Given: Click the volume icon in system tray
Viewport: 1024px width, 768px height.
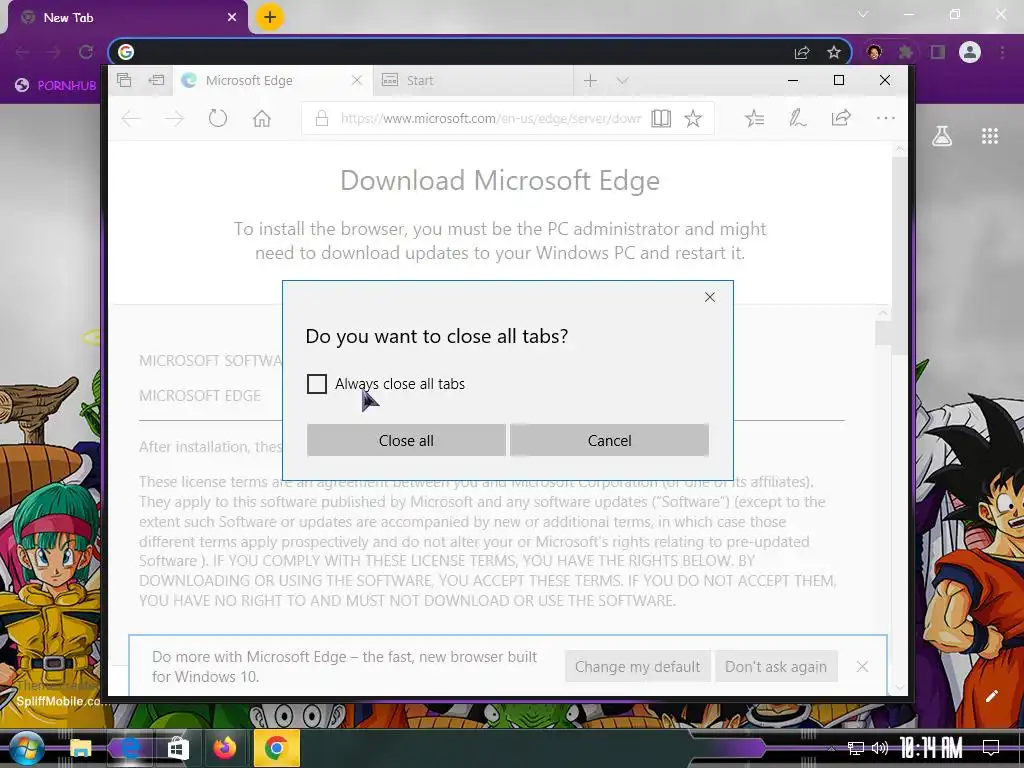Looking at the screenshot, I should [x=880, y=748].
